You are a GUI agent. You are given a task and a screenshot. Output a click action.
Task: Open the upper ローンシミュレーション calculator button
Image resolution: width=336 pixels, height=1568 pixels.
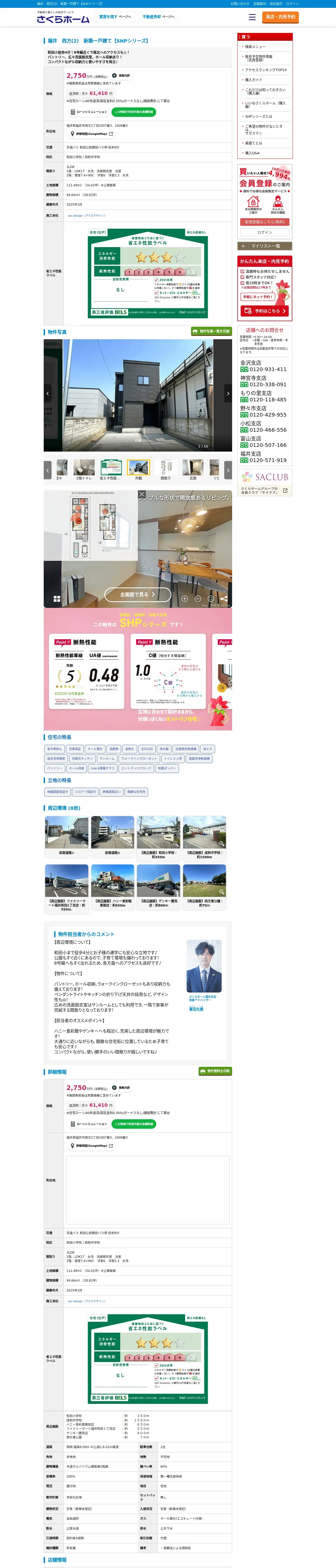coord(89,112)
